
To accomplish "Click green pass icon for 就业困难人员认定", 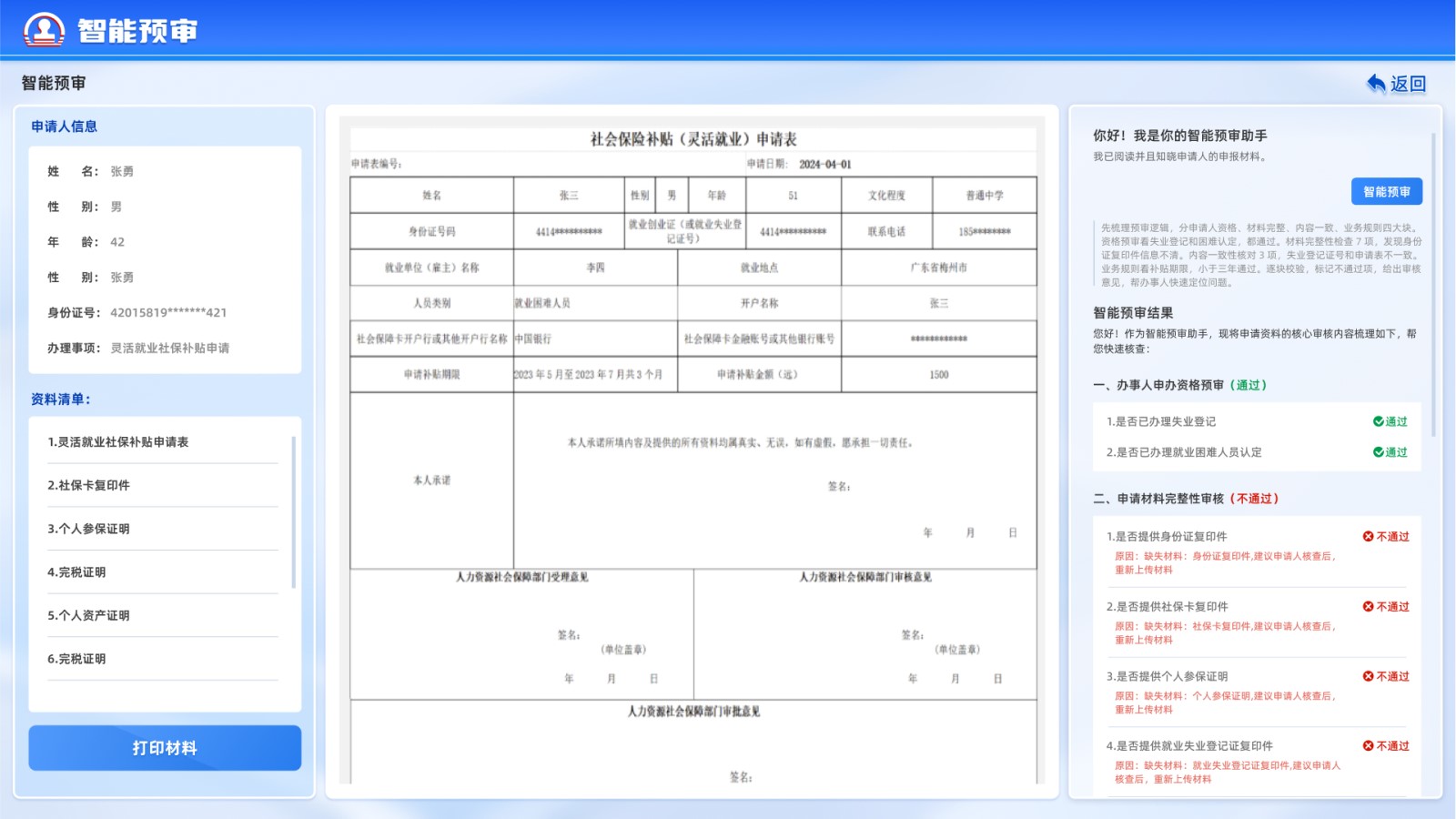I will [1379, 452].
